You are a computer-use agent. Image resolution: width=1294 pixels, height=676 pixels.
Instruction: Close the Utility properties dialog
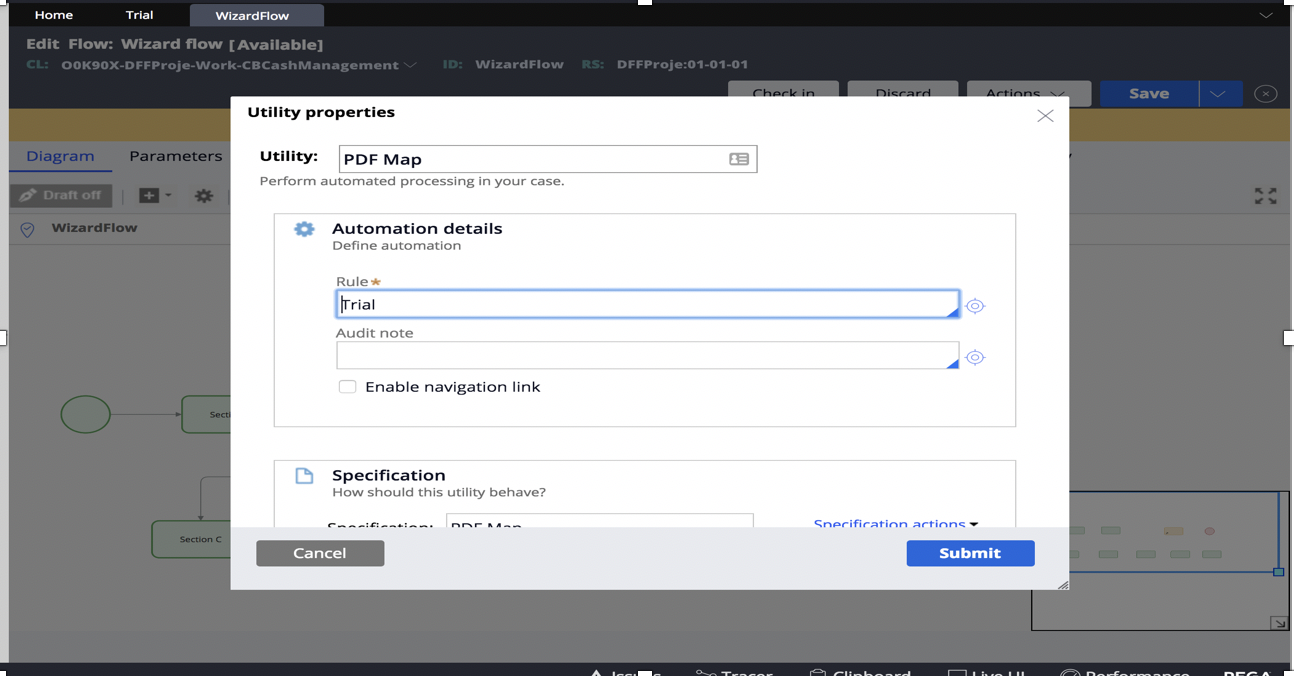pyautogui.click(x=1045, y=116)
